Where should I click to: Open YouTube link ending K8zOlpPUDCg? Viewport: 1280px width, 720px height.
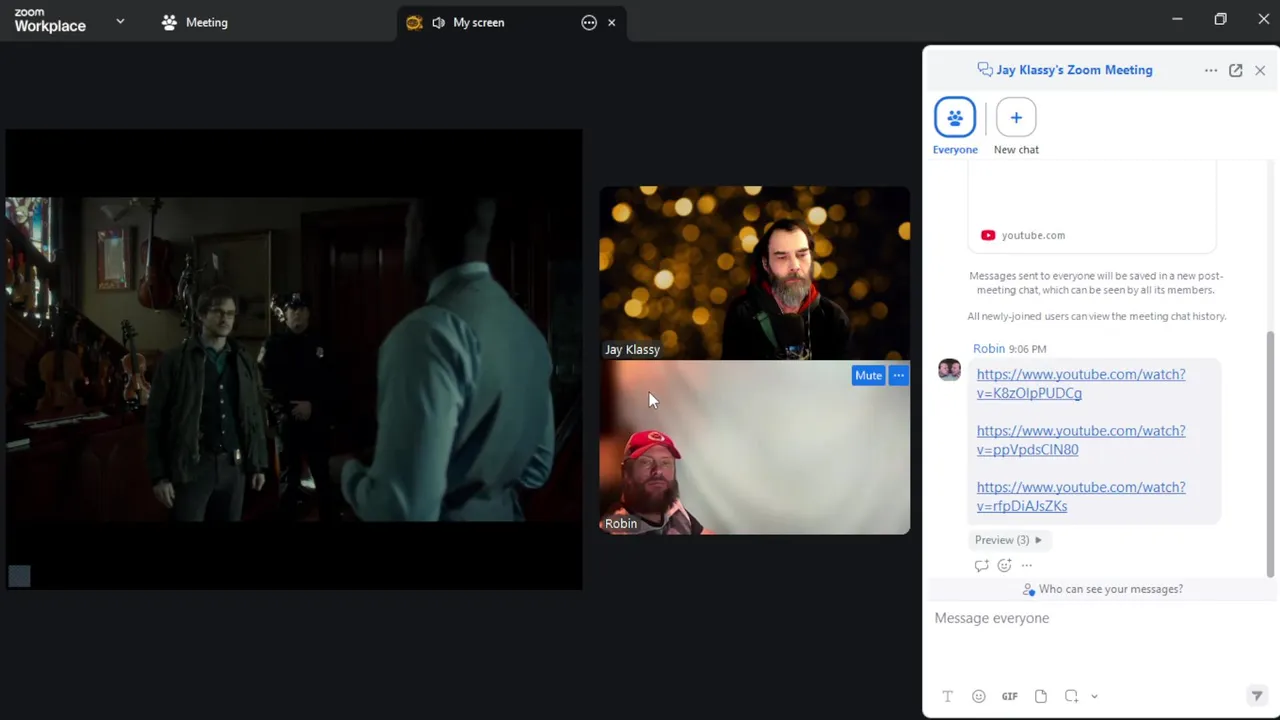pyautogui.click(x=1081, y=383)
